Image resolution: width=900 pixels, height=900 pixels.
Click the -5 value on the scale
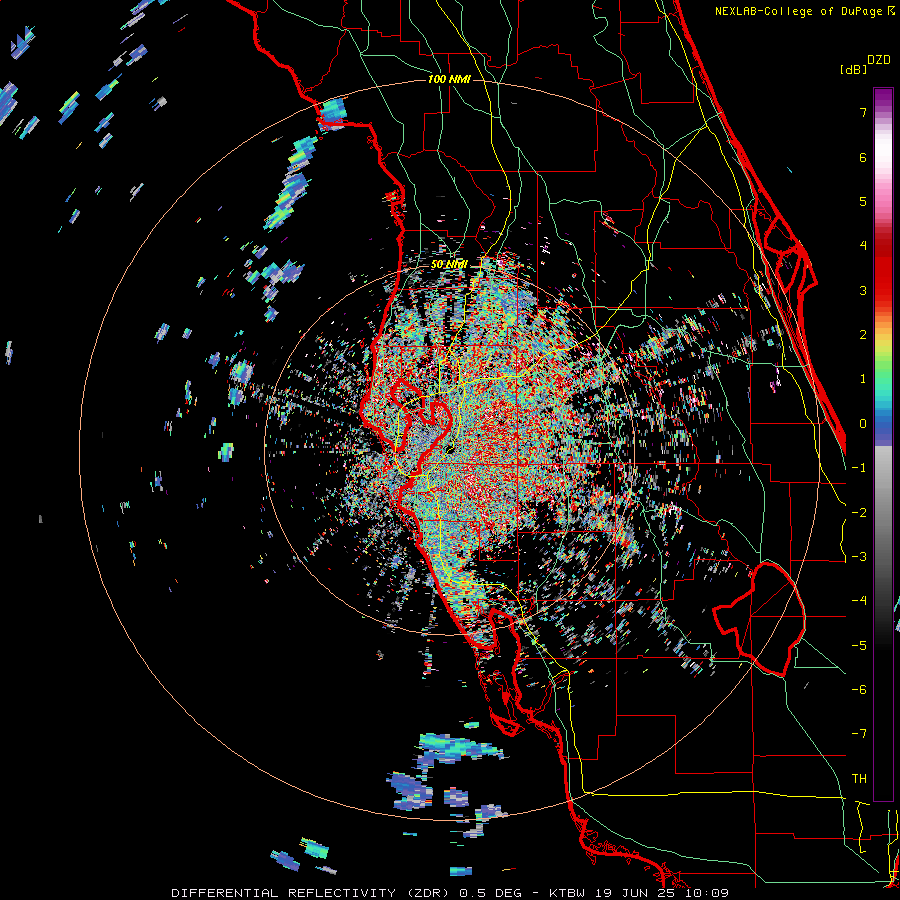(859, 645)
